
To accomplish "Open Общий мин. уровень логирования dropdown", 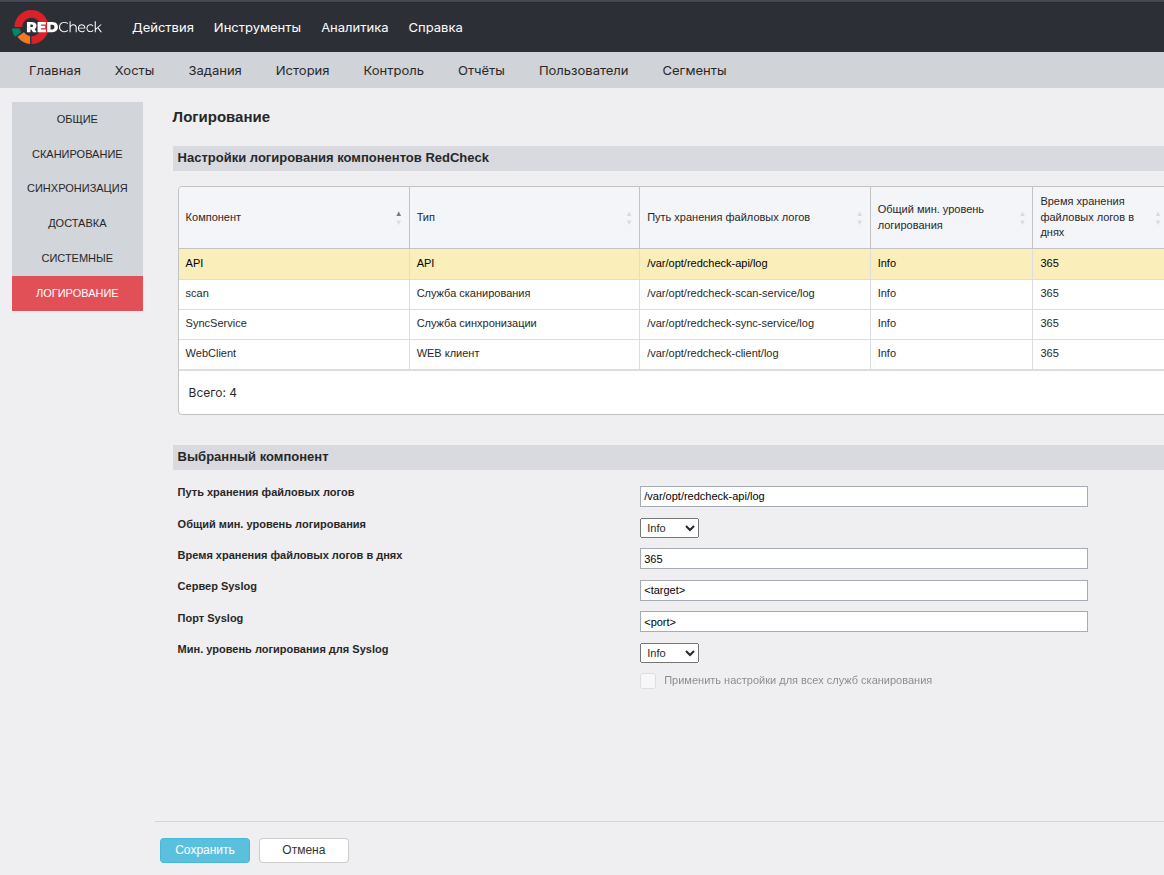I will click(669, 528).
